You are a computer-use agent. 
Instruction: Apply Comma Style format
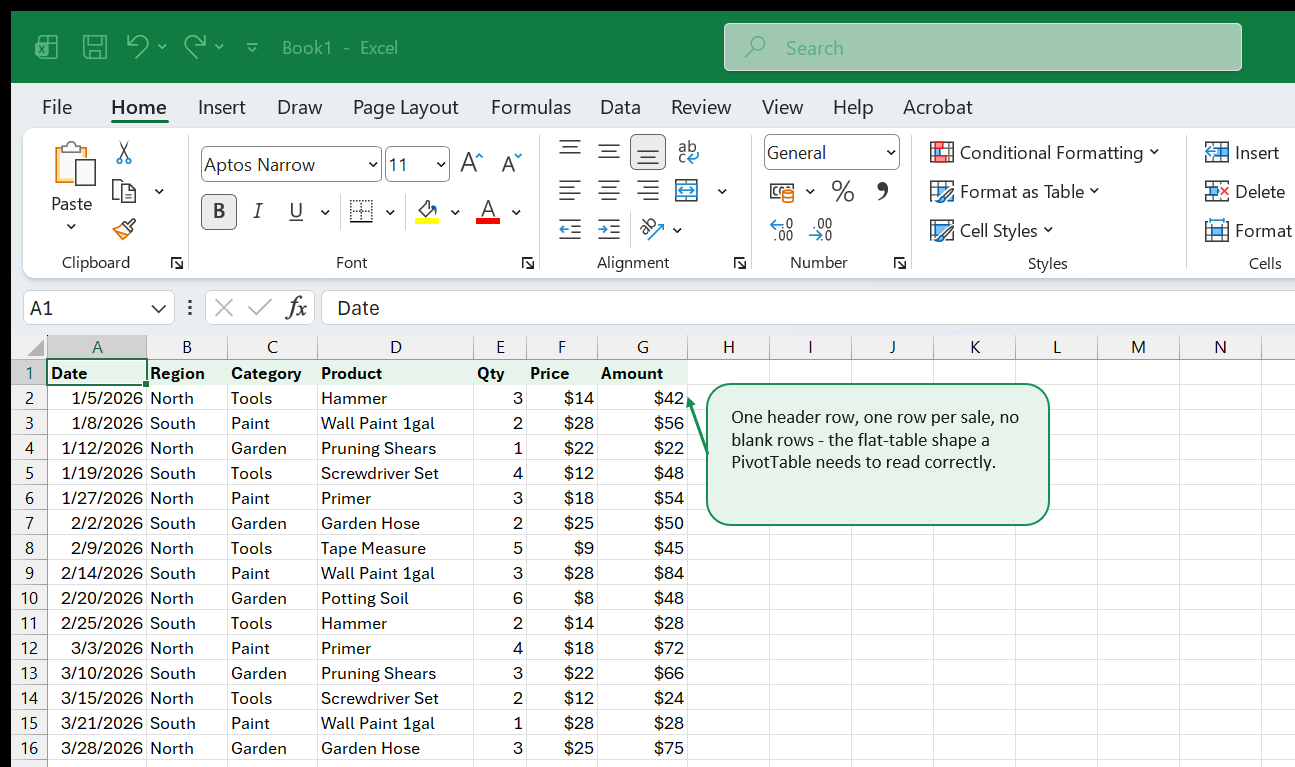click(882, 190)
